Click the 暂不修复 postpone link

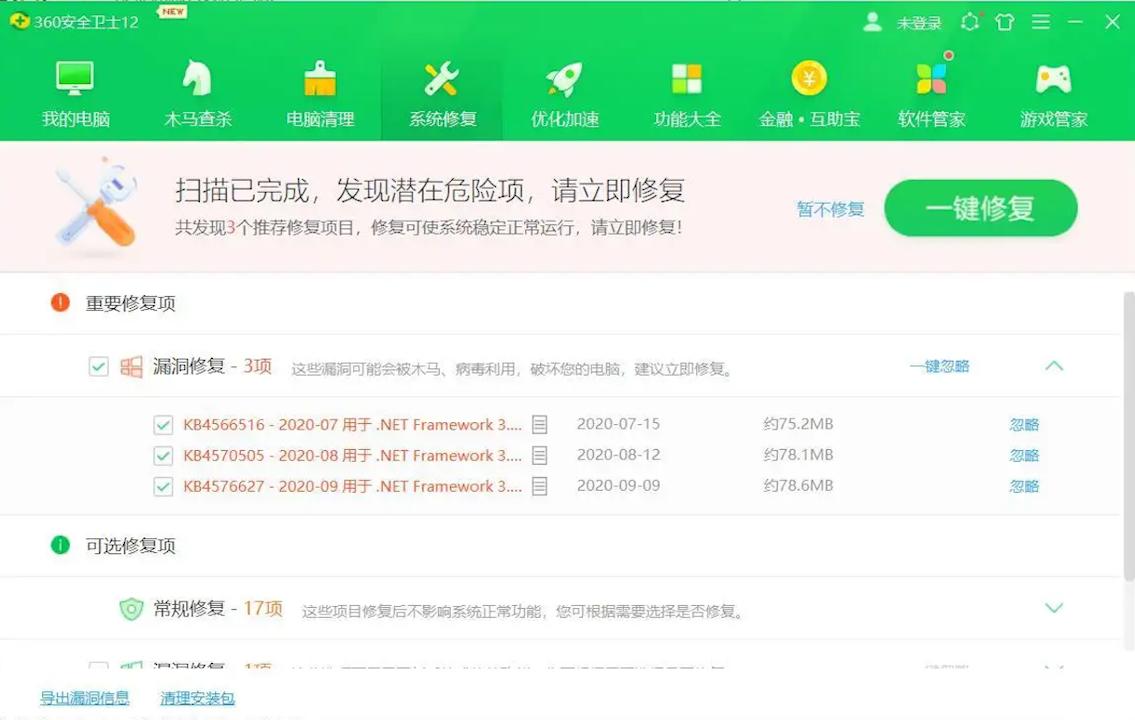click(x=830, y=209)
